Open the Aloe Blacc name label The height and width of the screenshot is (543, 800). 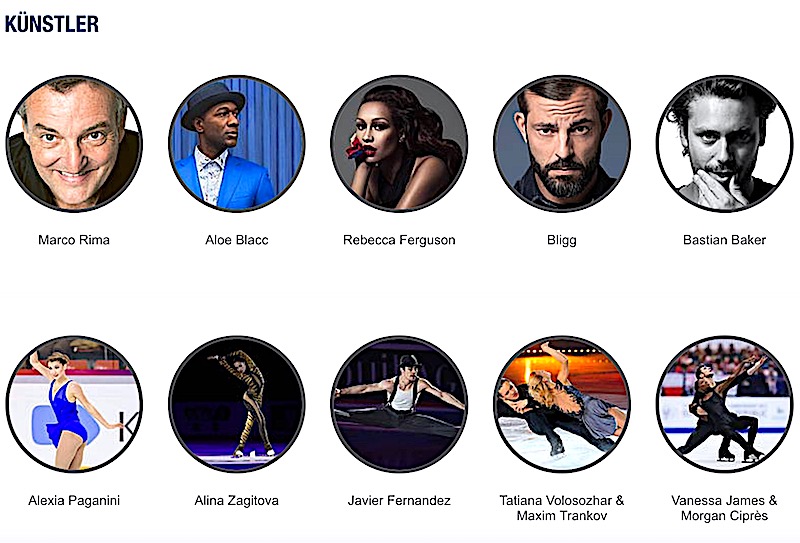coord(237,240)
